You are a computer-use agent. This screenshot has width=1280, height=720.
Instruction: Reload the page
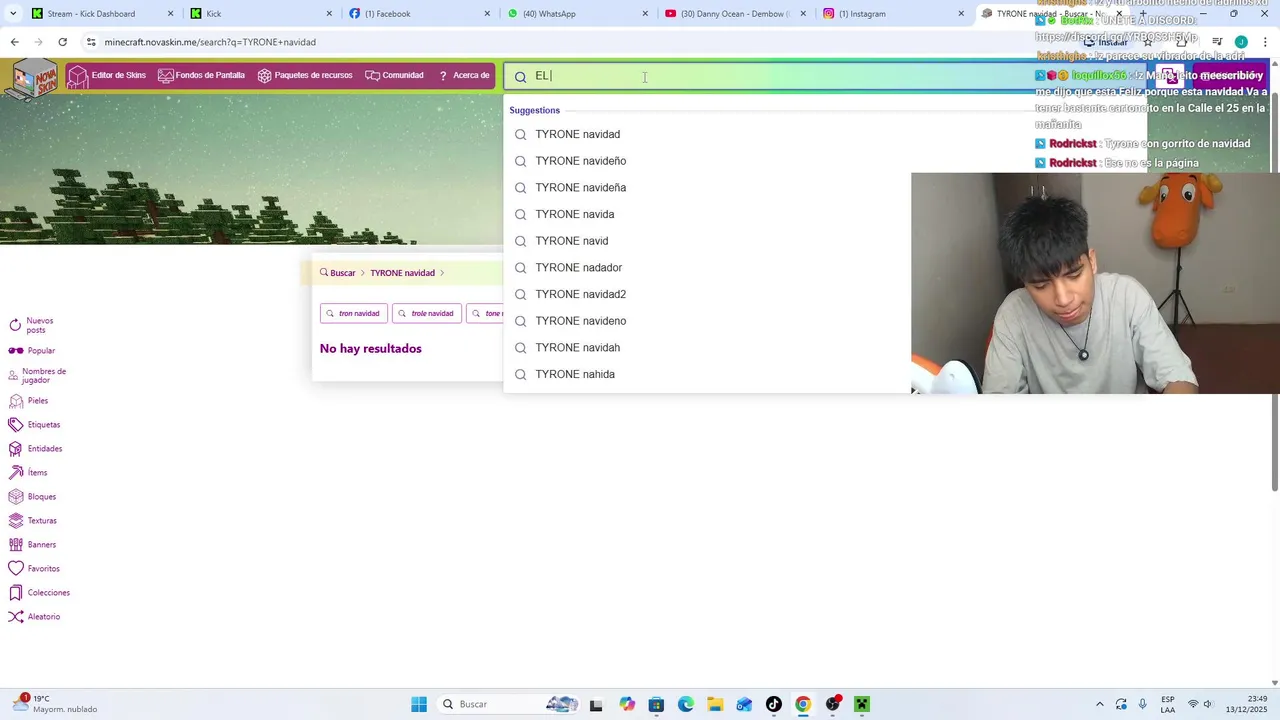click(x=62, y=42)
